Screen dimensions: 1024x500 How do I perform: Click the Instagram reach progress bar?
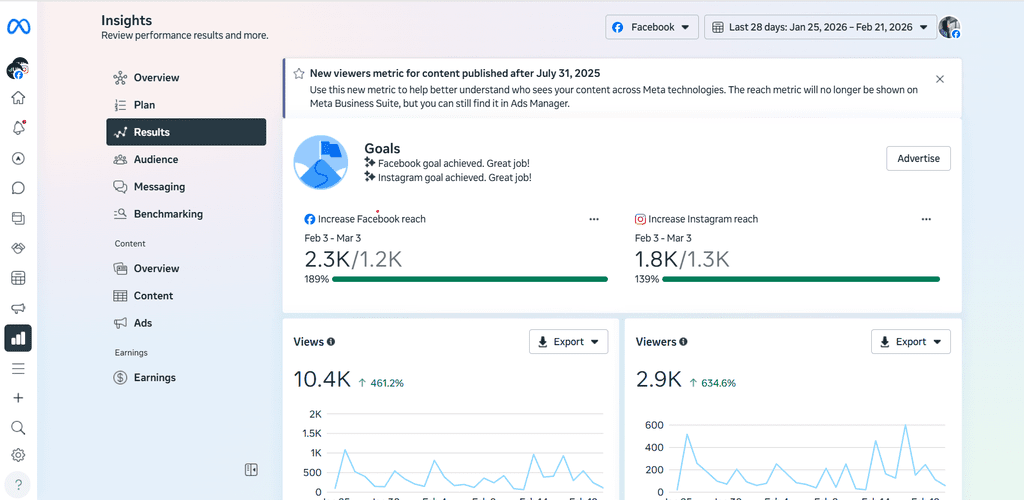pos(800,279)
